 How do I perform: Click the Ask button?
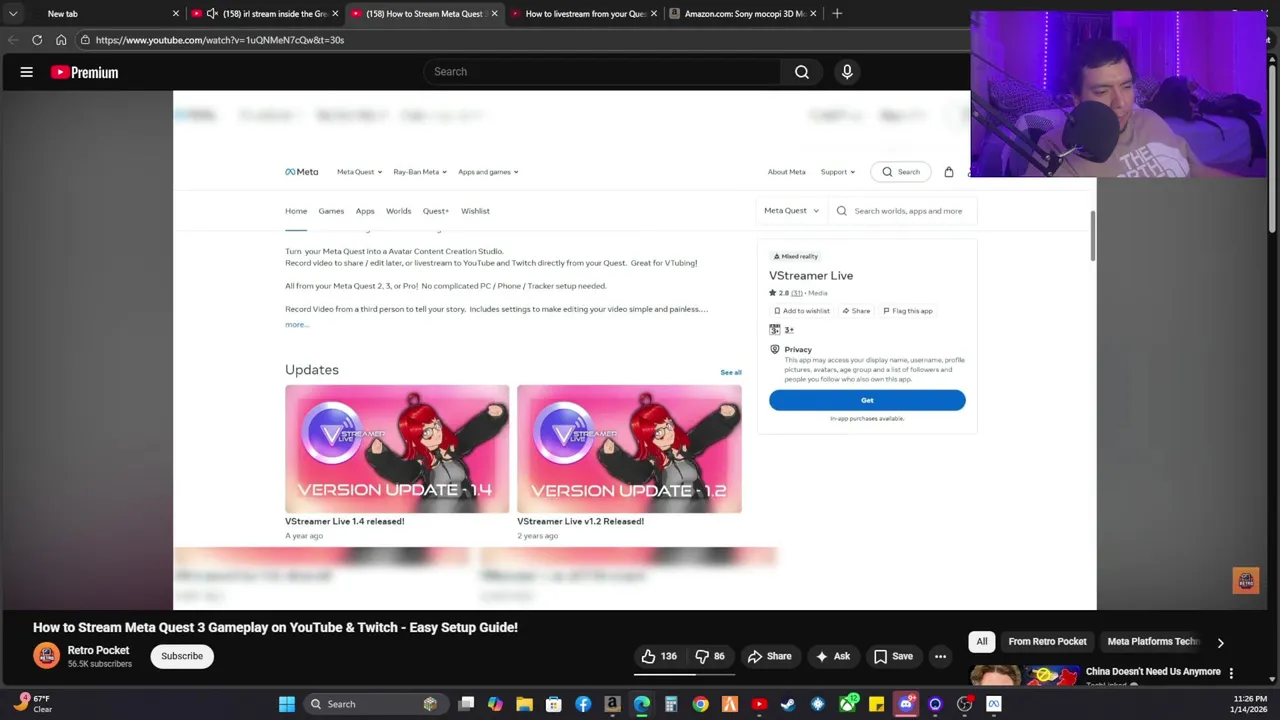832,656
